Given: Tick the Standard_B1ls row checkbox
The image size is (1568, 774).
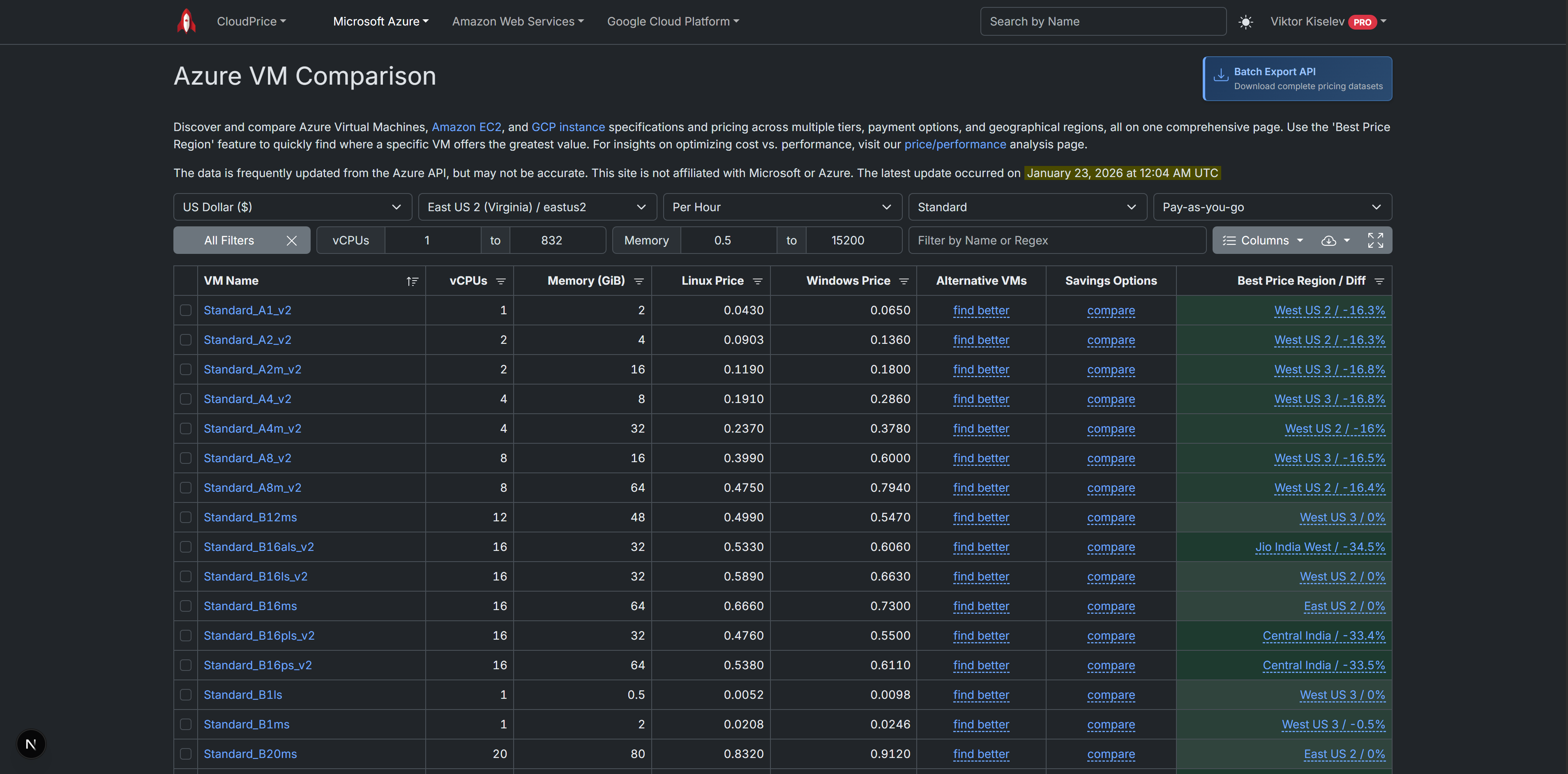Looking at the screenshot, I should (186, 695).
